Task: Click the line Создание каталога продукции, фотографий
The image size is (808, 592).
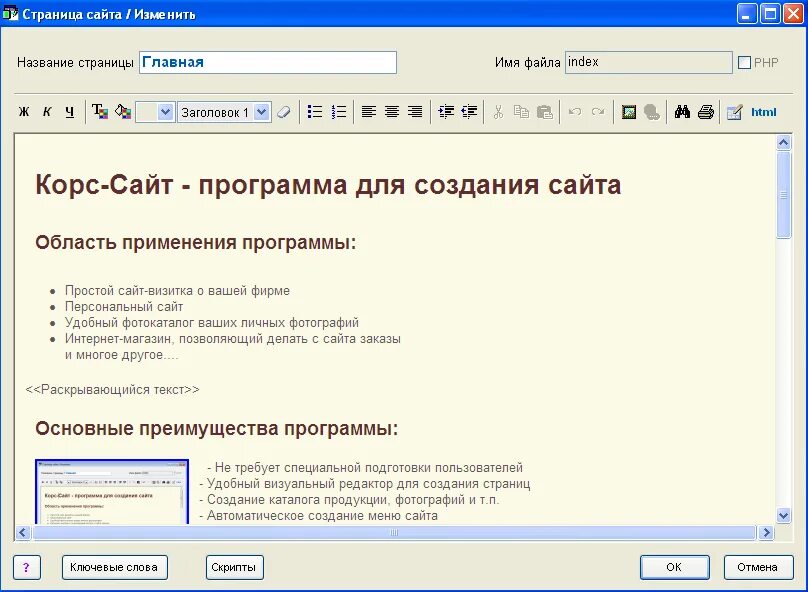Action: tap(349, 499)
